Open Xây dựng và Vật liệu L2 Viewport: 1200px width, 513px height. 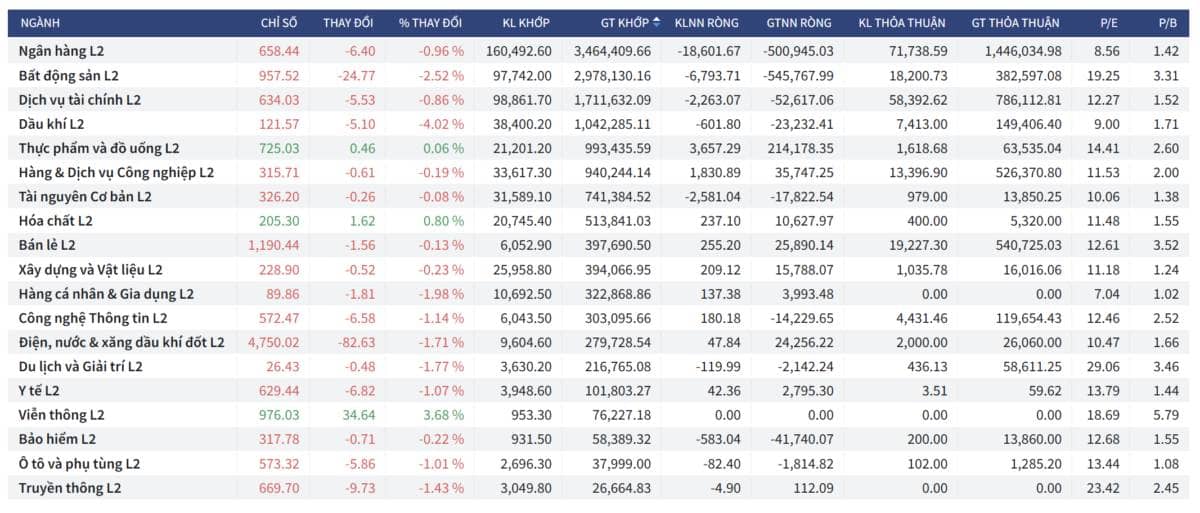pos(91,269)
